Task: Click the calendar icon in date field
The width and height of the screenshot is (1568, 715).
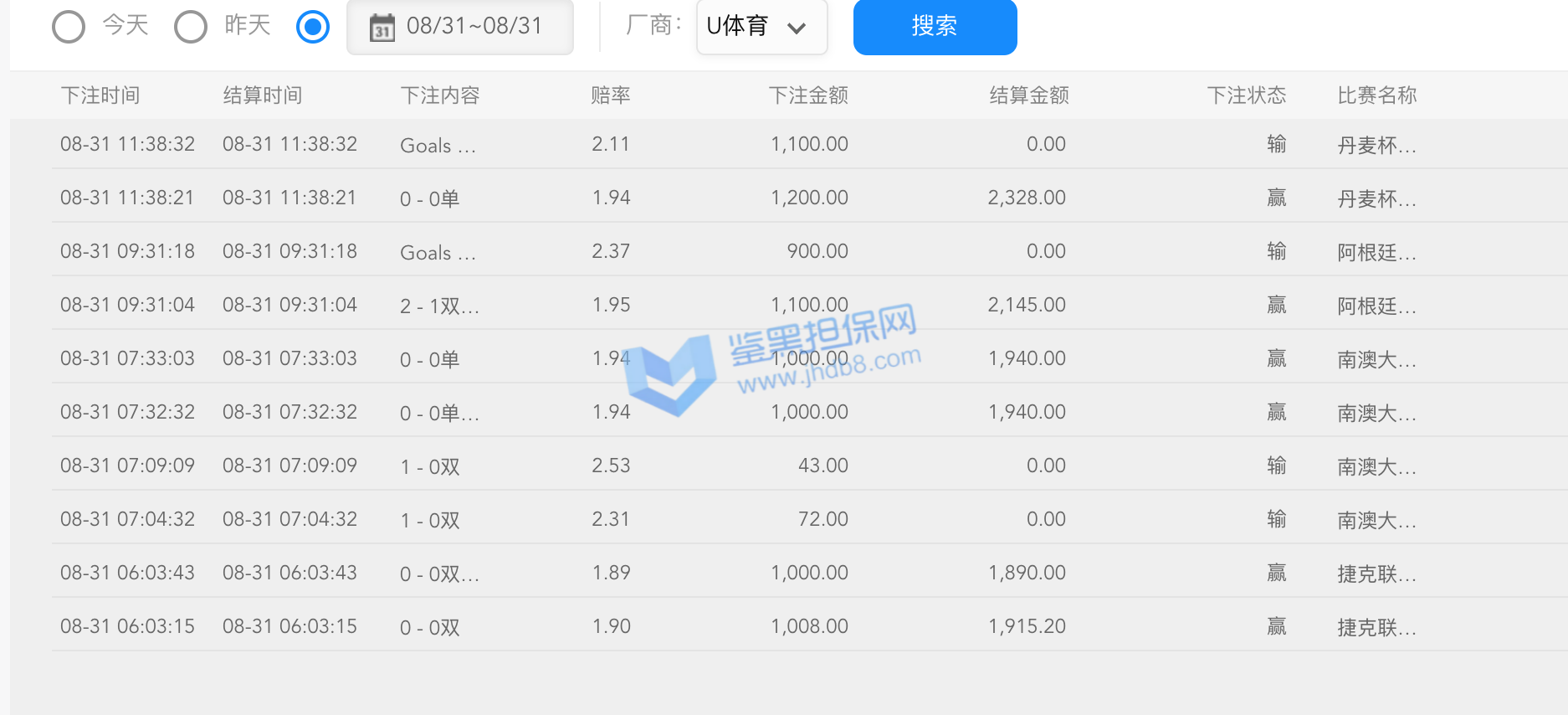Action: tap(382, 28)
